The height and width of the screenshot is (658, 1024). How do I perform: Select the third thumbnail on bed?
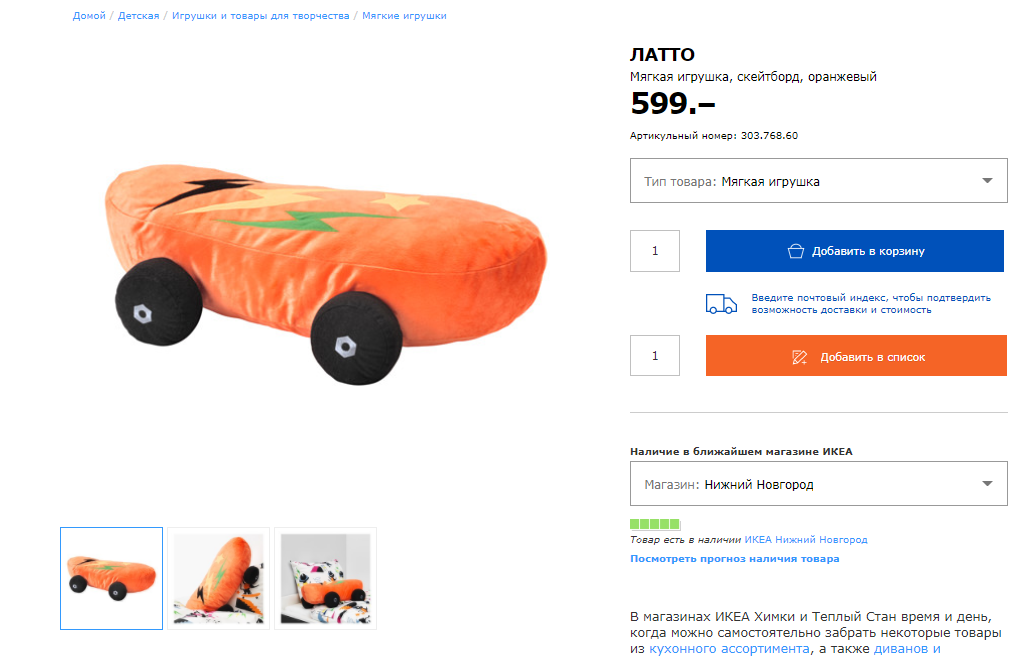325,578
